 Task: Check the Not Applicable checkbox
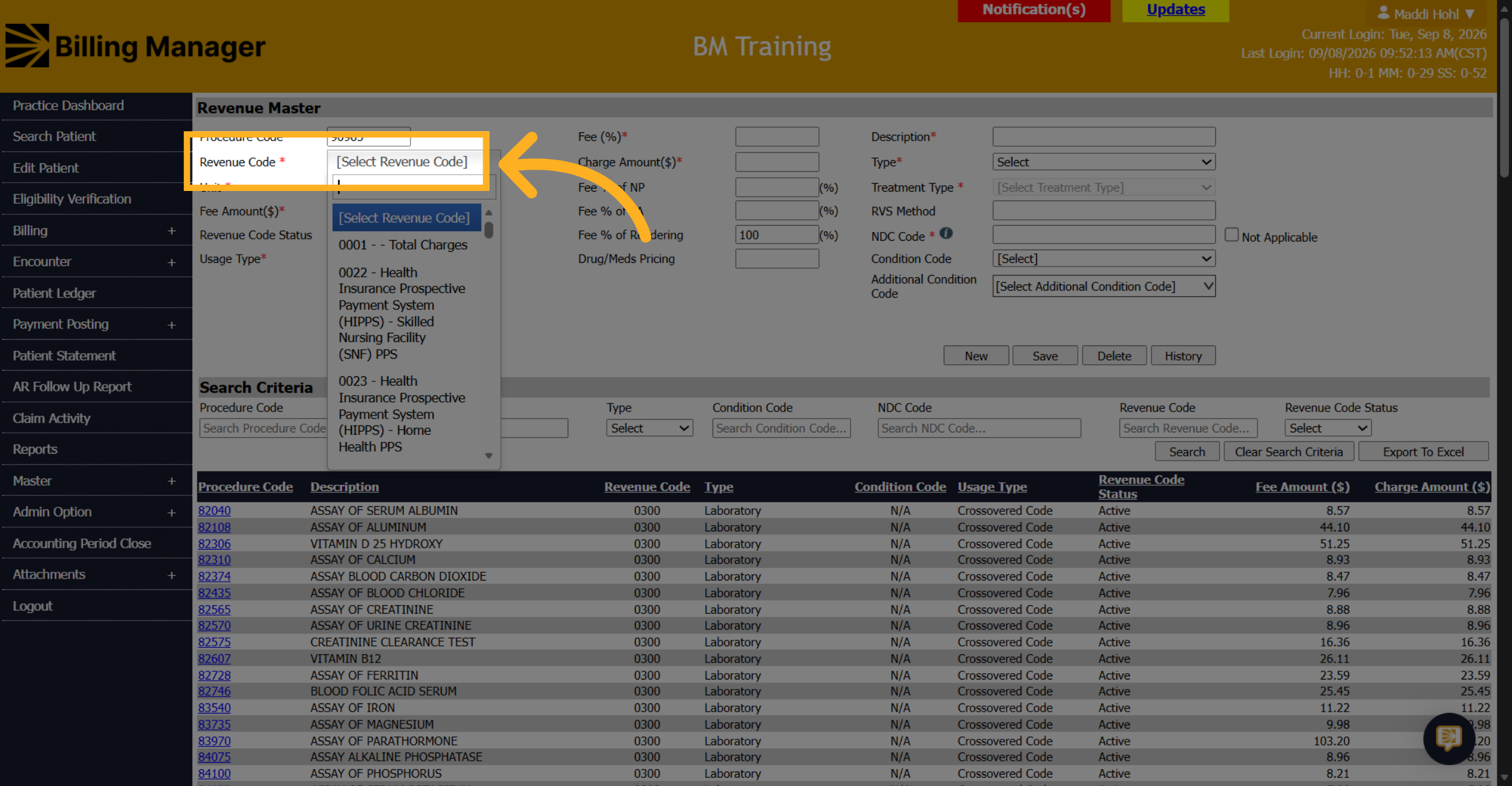click(x=1232, y=234)
